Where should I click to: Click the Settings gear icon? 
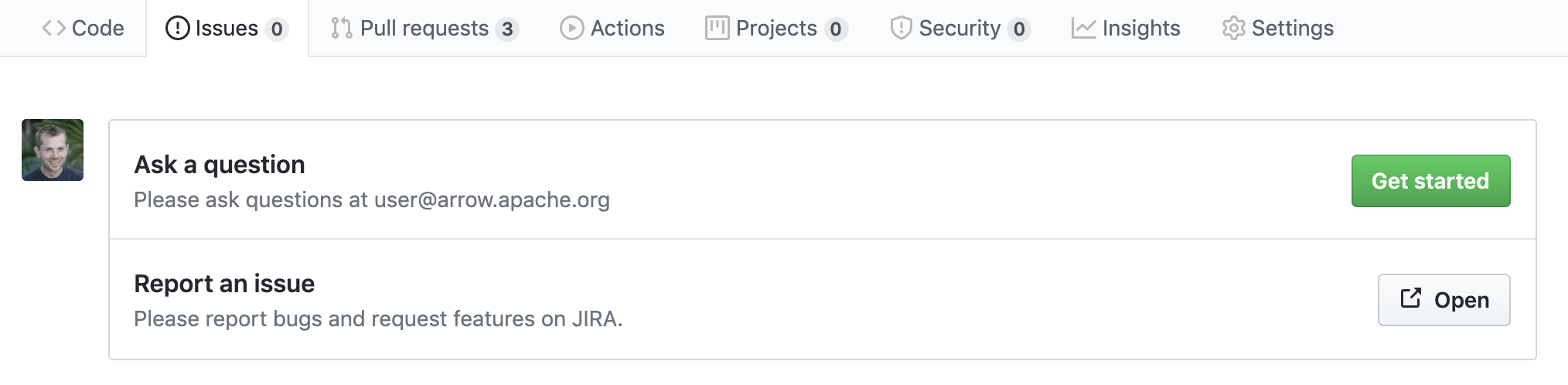1233,29
